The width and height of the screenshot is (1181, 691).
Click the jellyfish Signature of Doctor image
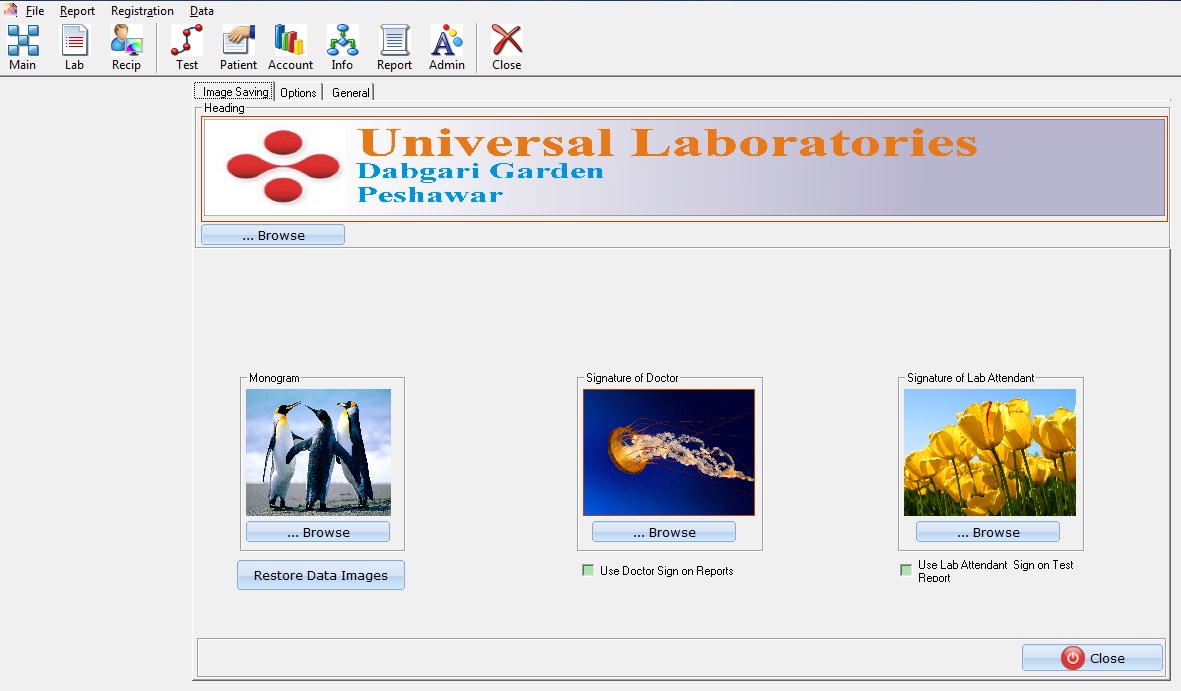tap(669, 452)
